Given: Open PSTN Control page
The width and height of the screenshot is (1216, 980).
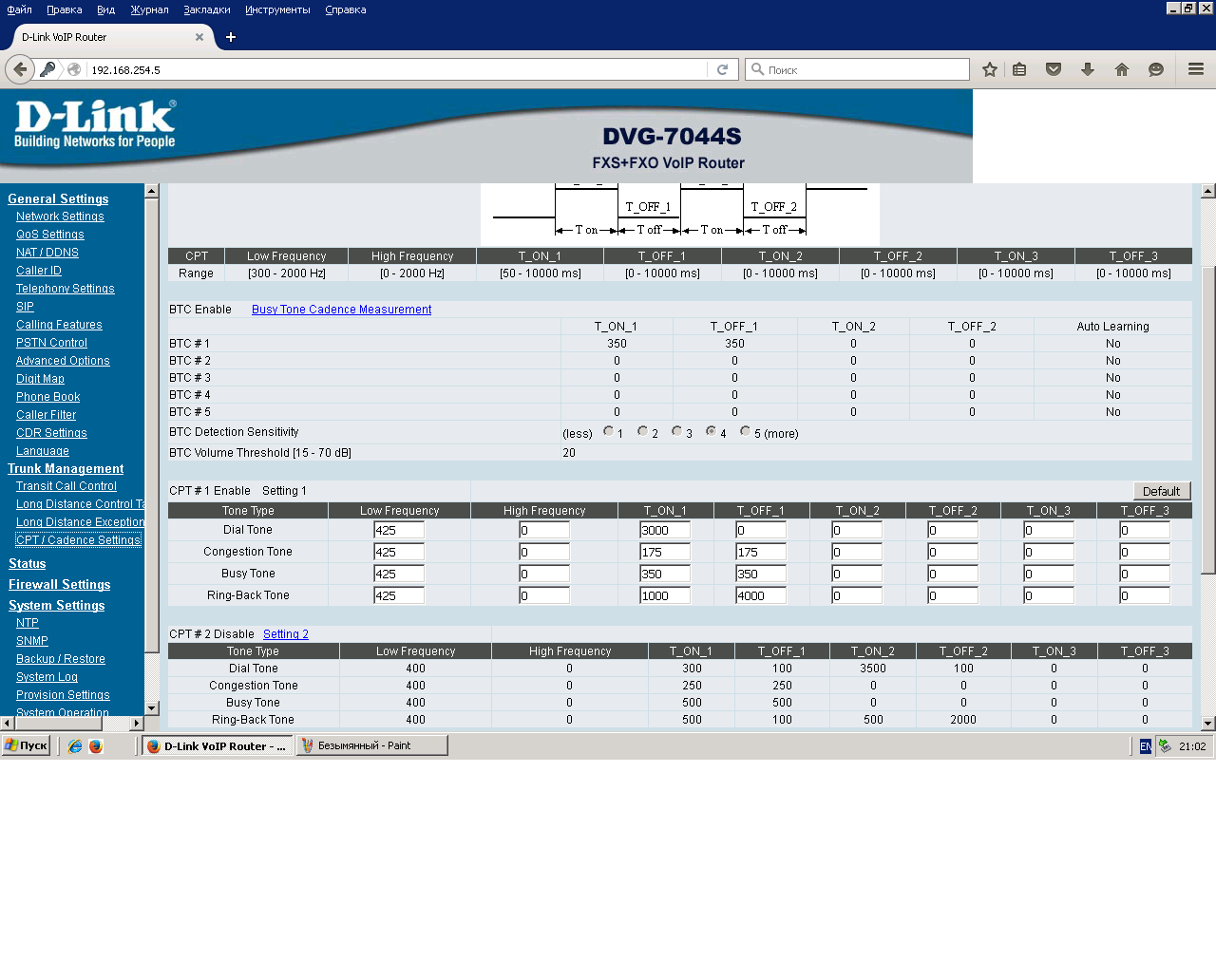Looking at the screenshot, I should click(51, 343).
